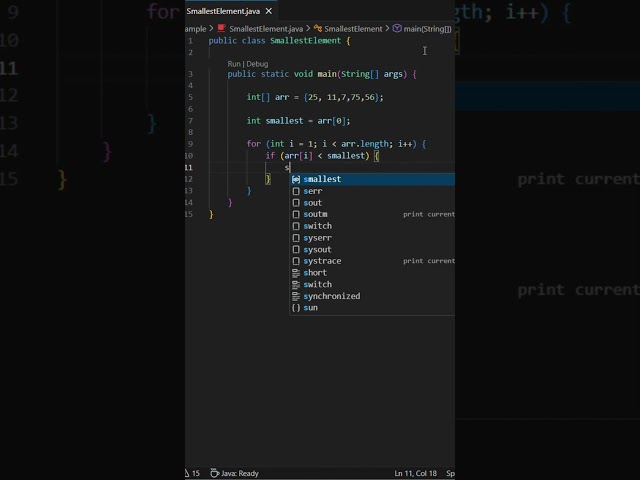Click the snippet icon beside 'soutm'
The width and height of the screenshot is (640, 480).
(296, 214)
